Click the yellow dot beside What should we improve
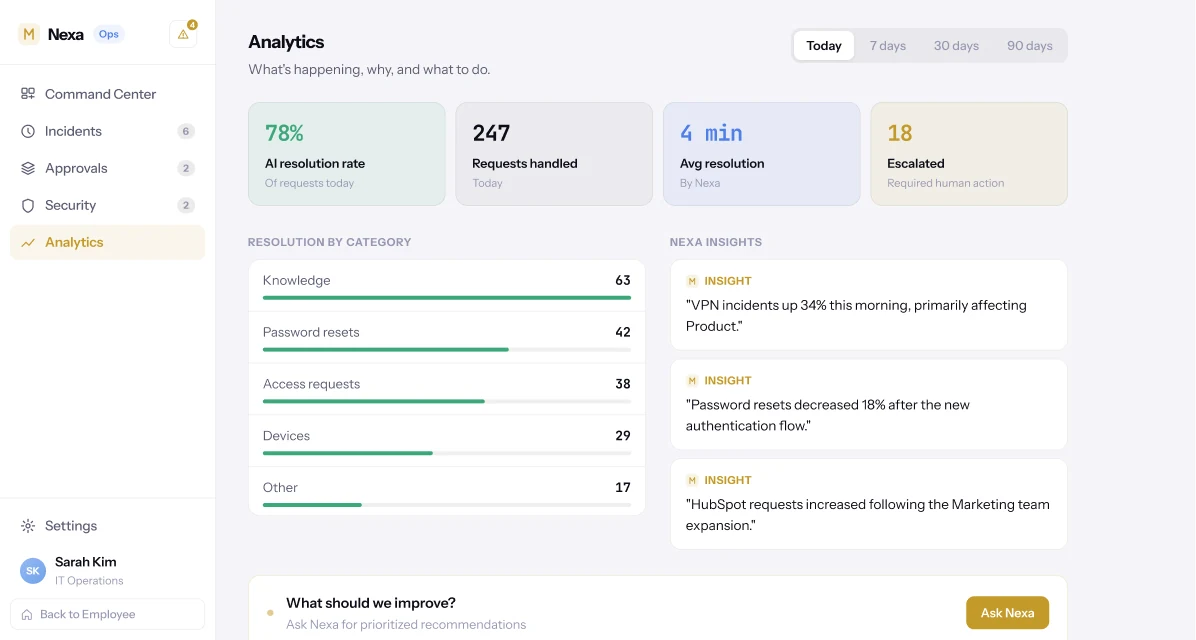This screenshot has height=640, width=1196. [270, 613]
